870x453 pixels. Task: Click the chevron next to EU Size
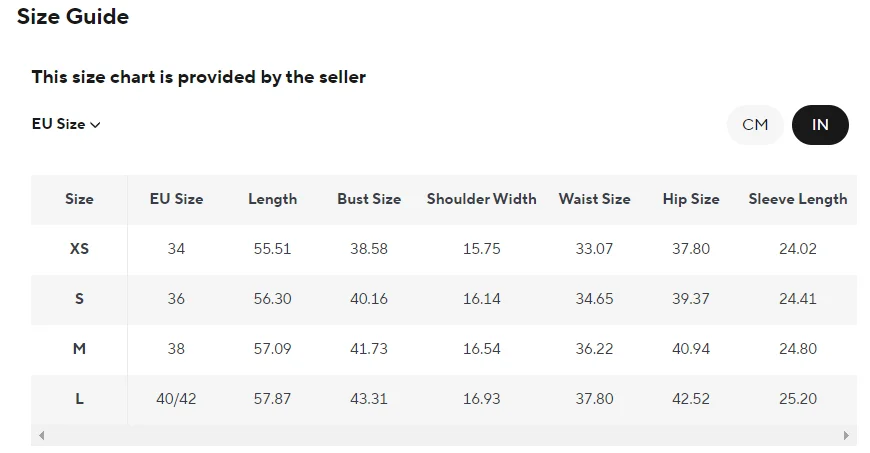(x=96, y=125)
